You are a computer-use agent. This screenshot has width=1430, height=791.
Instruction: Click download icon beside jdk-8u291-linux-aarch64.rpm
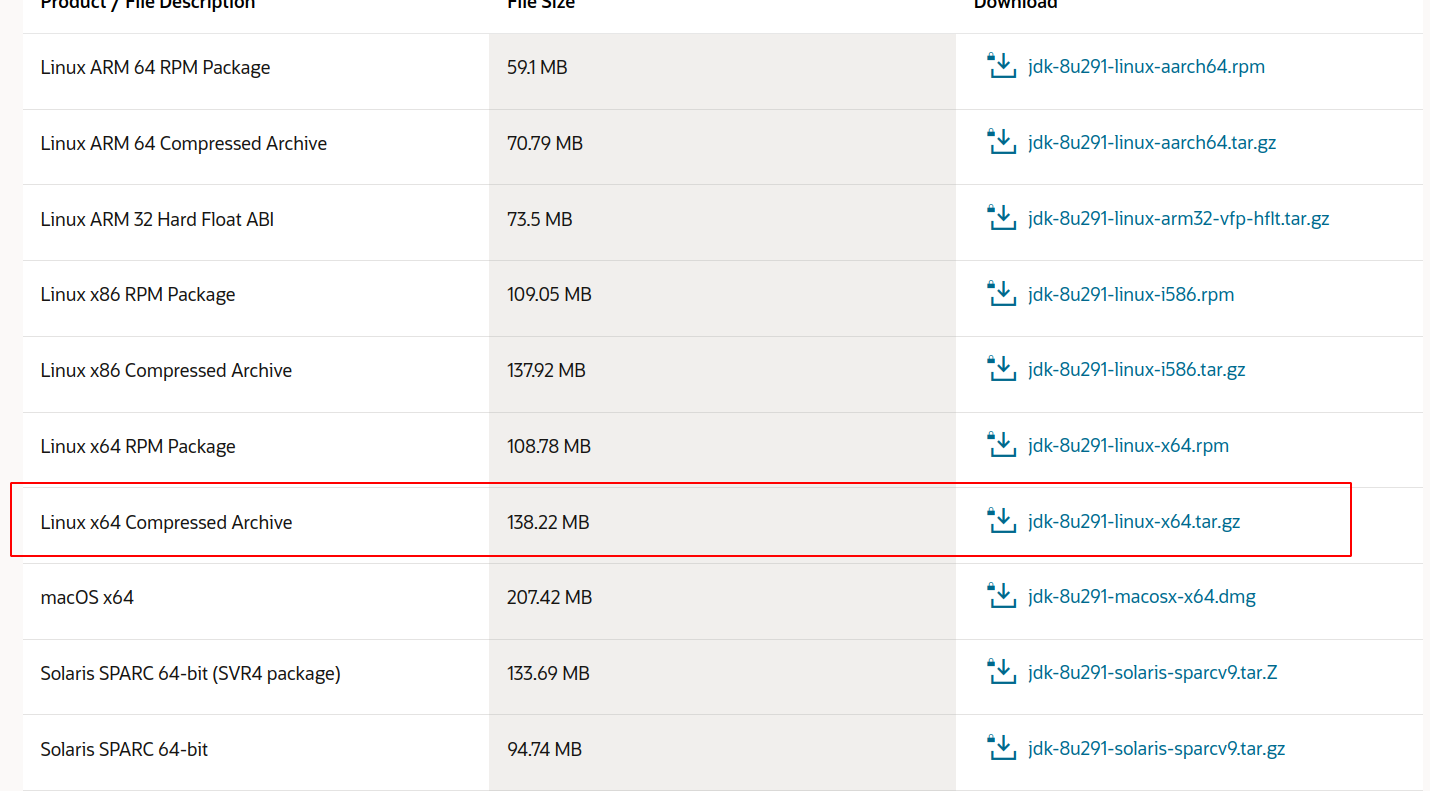[1001, 66]
